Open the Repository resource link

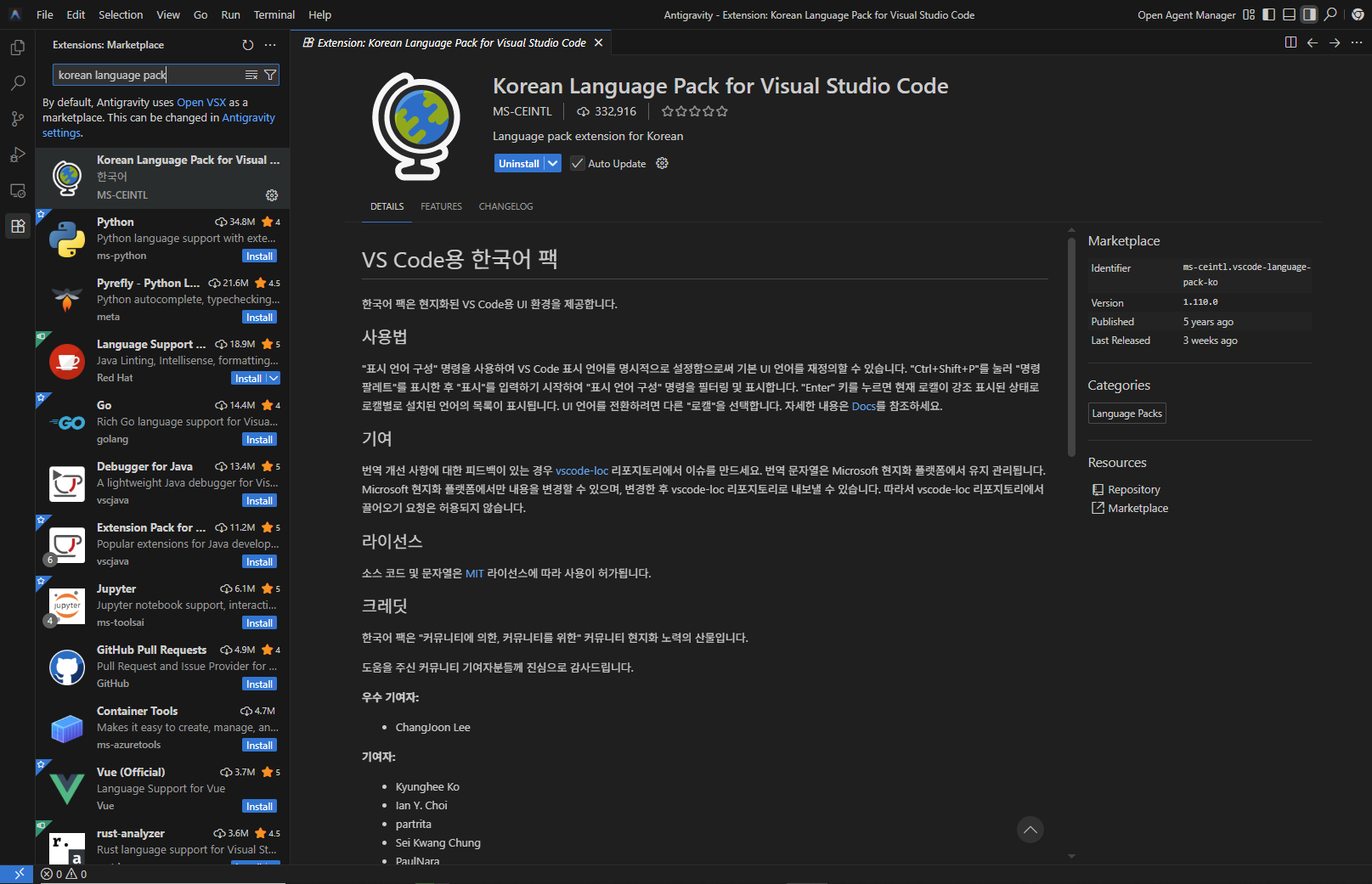(x=1134, y=490)
